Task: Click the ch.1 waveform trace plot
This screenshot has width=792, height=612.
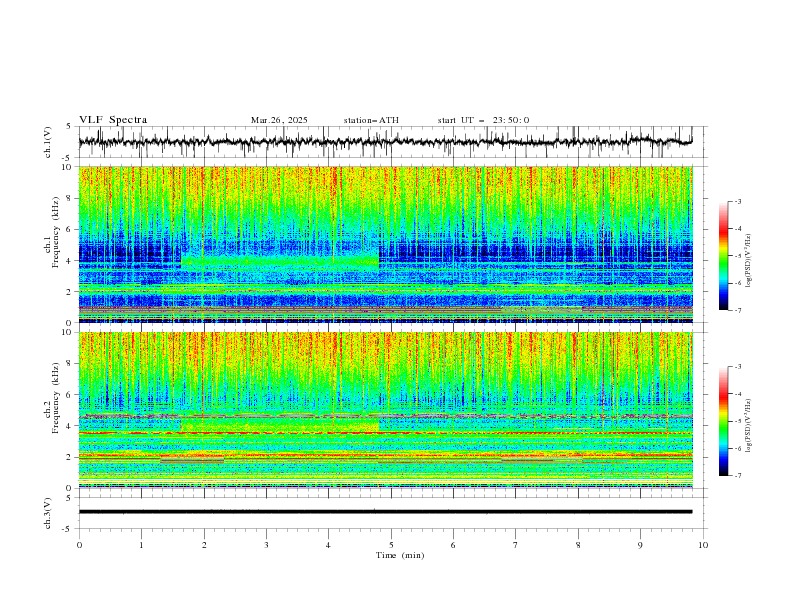Action: click(x=385, y=142)
